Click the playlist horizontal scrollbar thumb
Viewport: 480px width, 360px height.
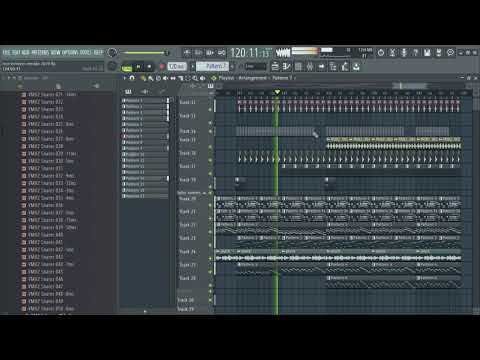coord(409,86)
